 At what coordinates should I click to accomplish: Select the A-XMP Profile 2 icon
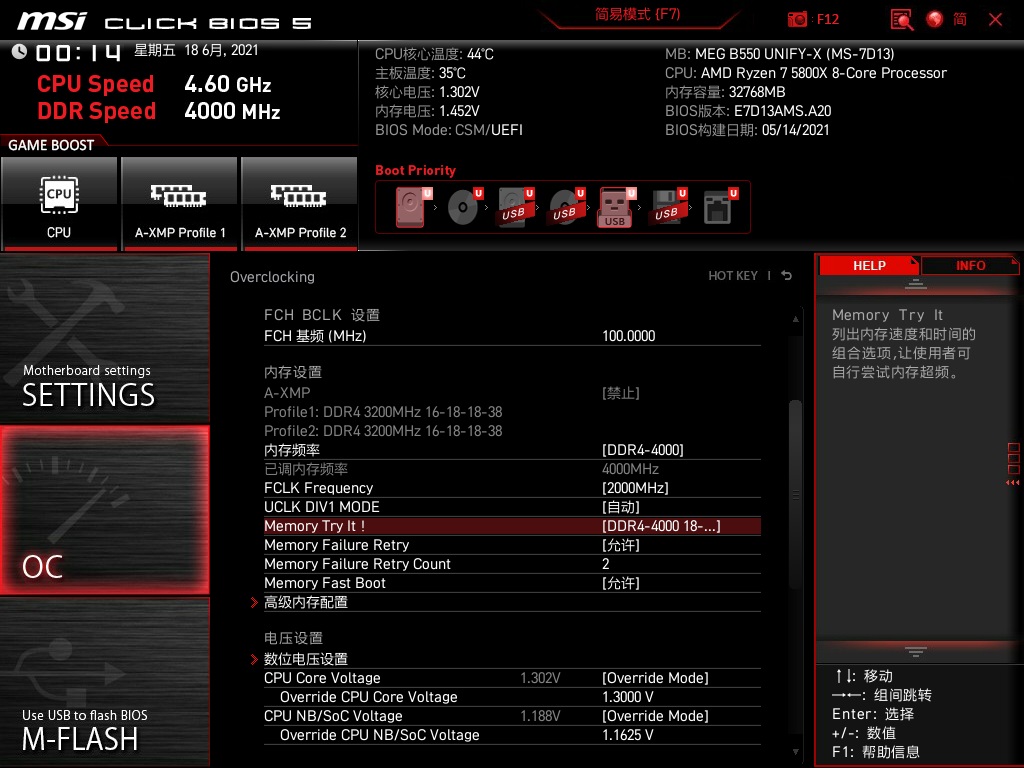click(x=299, y=195)
